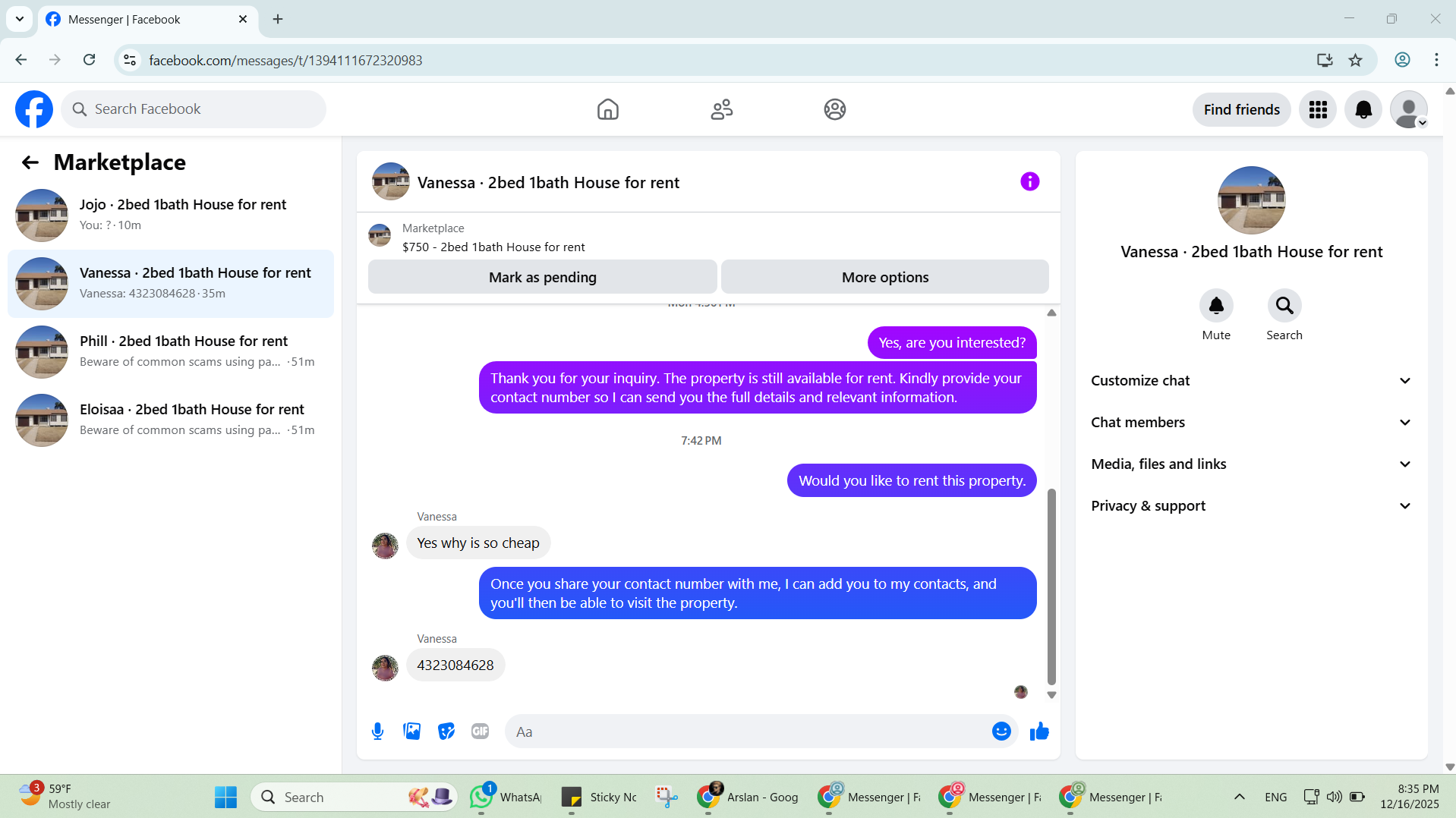Image resolution: width=1456 pixels, height=818 pixels.
Task: Search in conversation magnifier icon
Action: click(x=1284, y=306)
